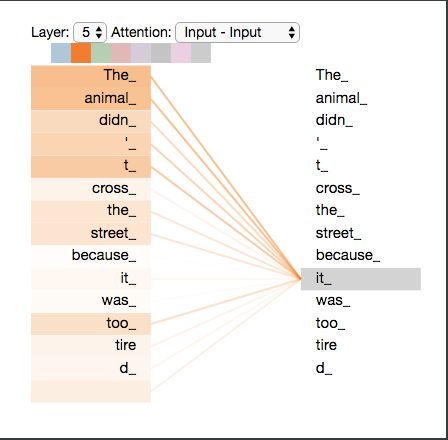448x440 pixels.
Task: Click the "too_" token in left column
Action: [x=91, y=324]
